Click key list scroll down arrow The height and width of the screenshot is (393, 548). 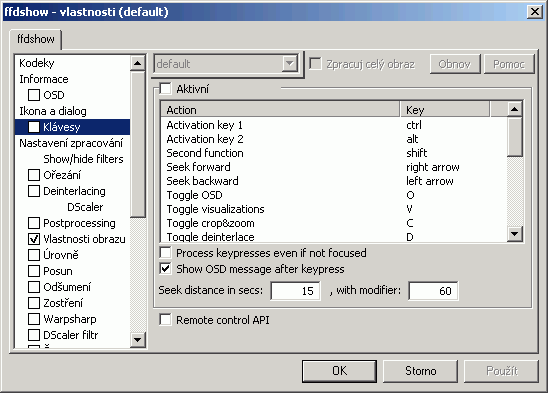click(514, 234)
